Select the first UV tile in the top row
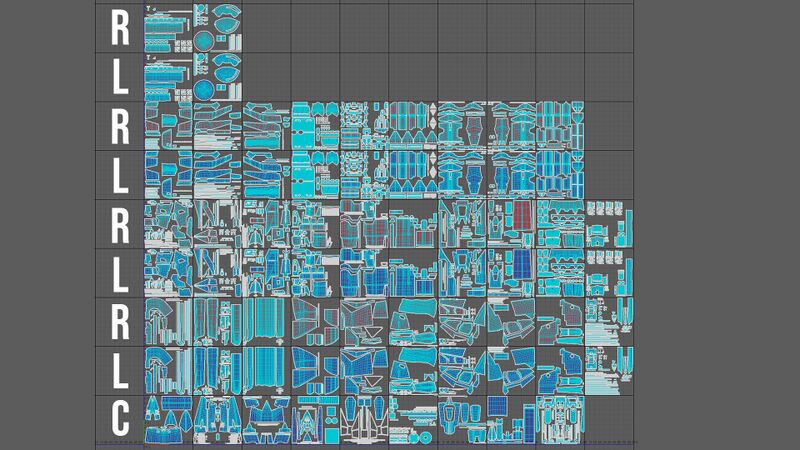Viewport: 800px width, 450px height. tap(168, 27)
